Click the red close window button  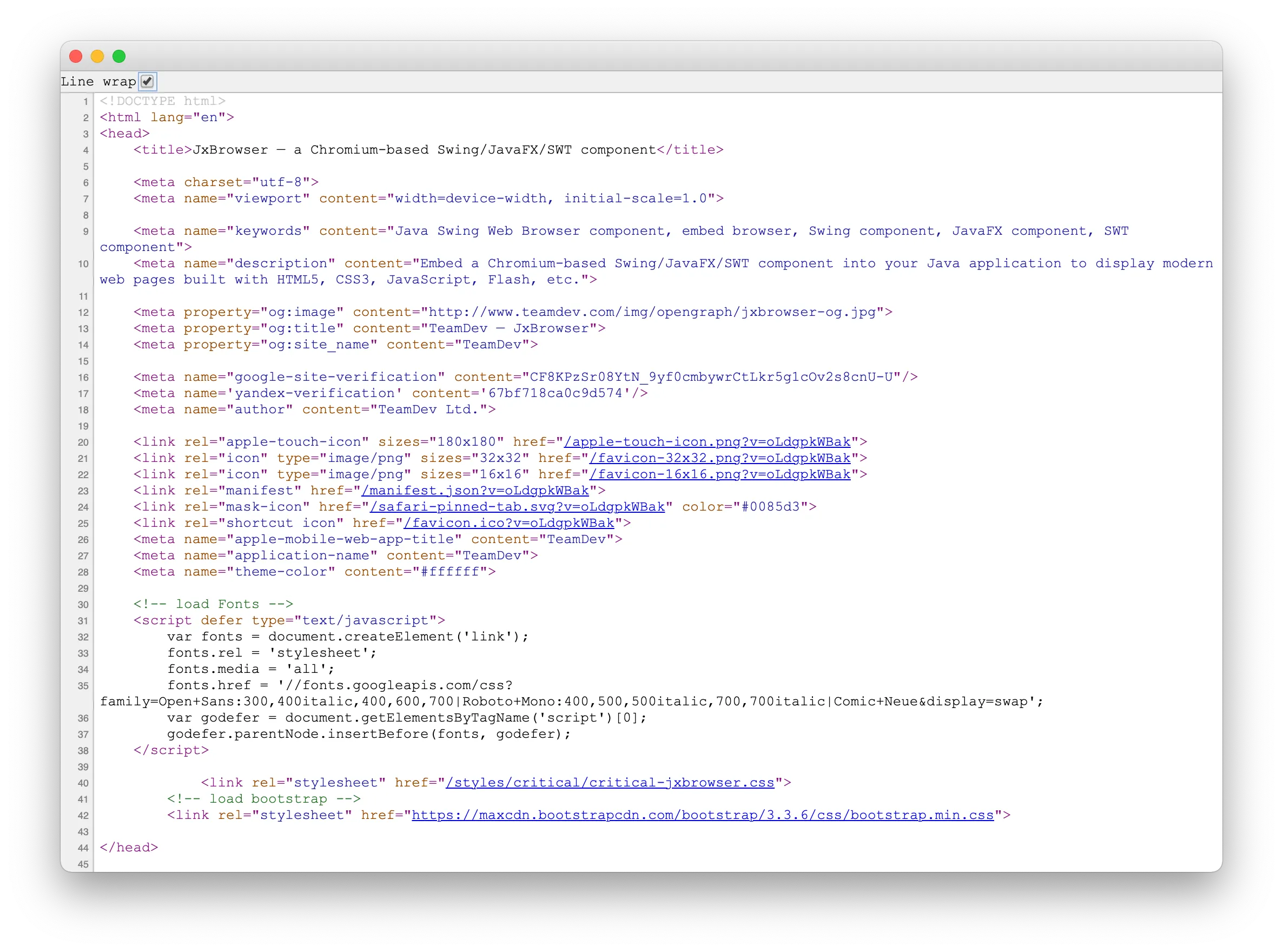coord(76,56)
